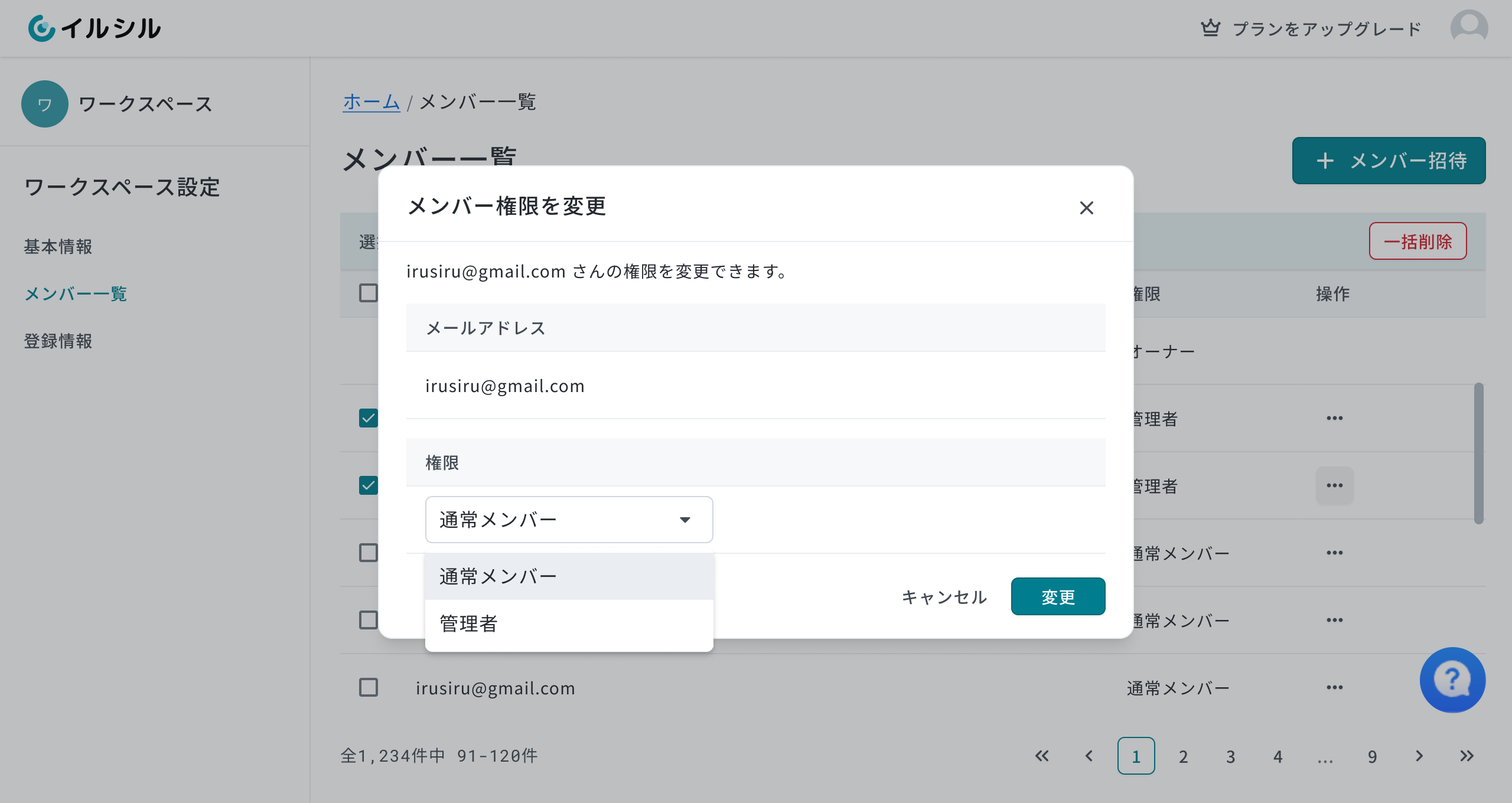Click the ワークスペース name in sidebar
Viewport: 1512px width, 803px height.
145,104
